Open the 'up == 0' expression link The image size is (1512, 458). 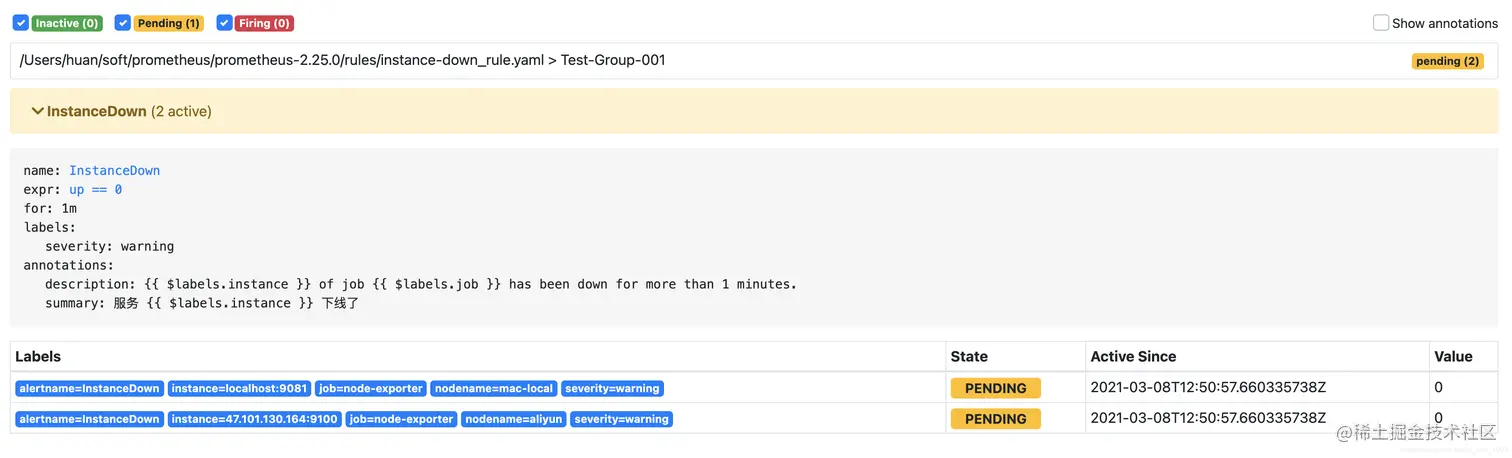(x=95, y=189)
